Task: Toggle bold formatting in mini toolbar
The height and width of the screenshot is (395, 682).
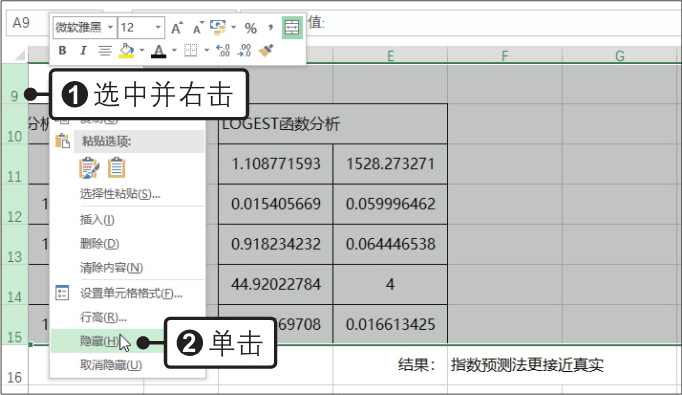Action: pos(62,50)
